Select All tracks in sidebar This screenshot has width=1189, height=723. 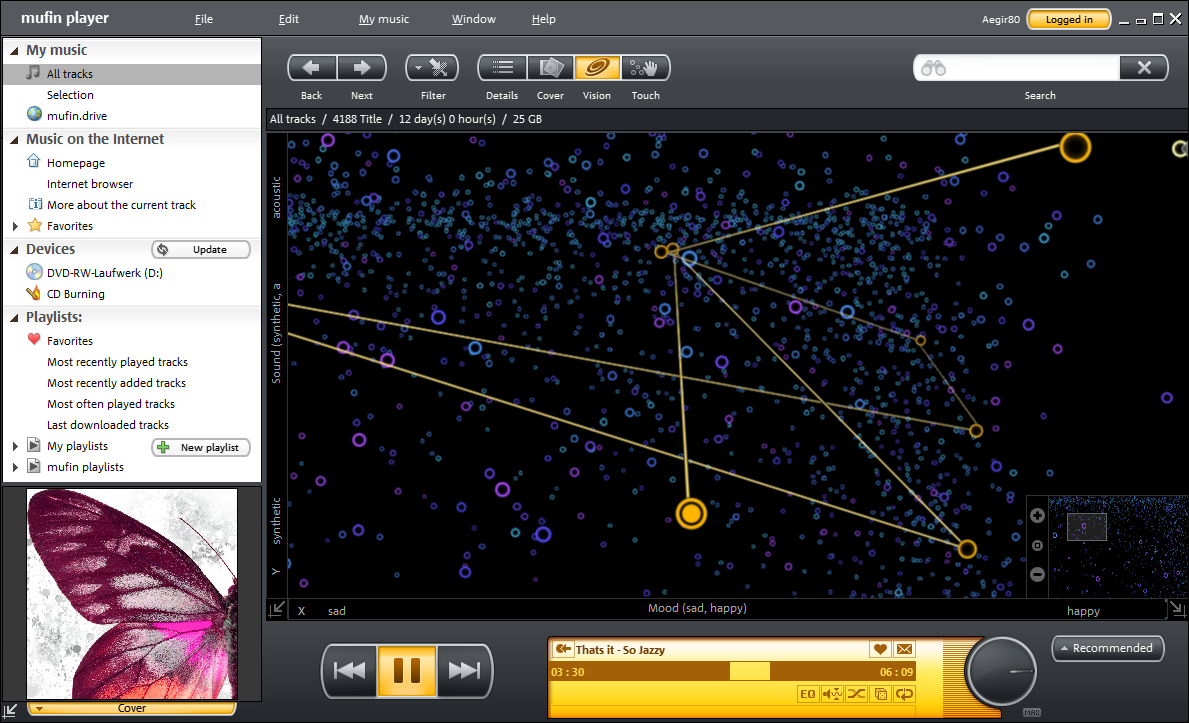pyautogui.click(x=133, y=74)
